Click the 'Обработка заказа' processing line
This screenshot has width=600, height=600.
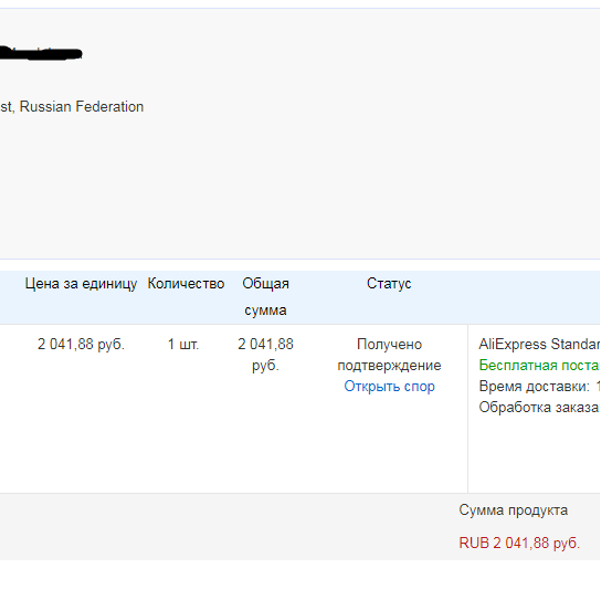[x=539, y=407]
